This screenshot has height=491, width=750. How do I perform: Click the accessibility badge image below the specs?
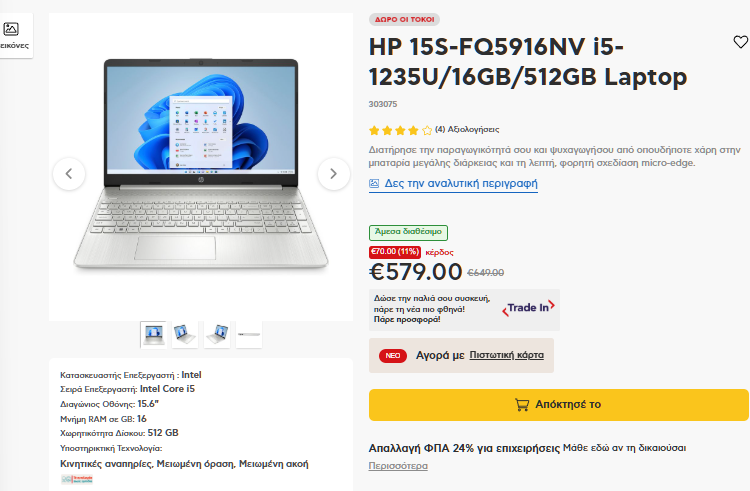[77, 479]
